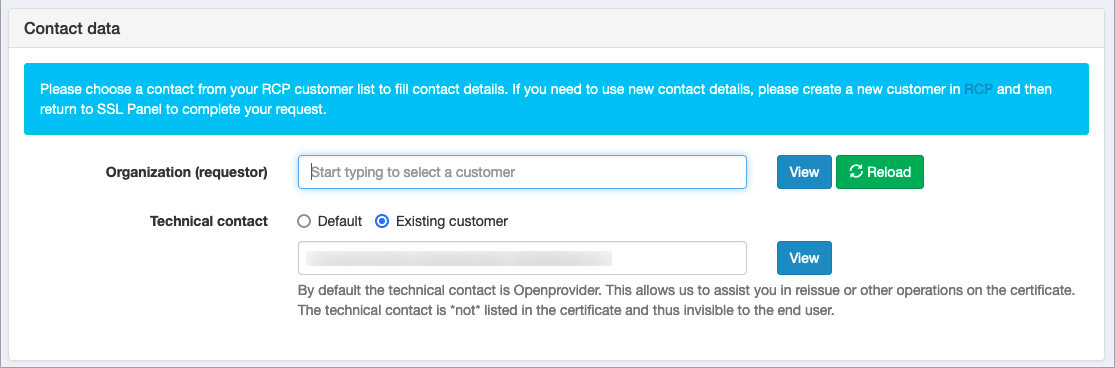Click the Technical contact label
The height and width of the screenshot is (368, 1115).
[x=209, y=221]
